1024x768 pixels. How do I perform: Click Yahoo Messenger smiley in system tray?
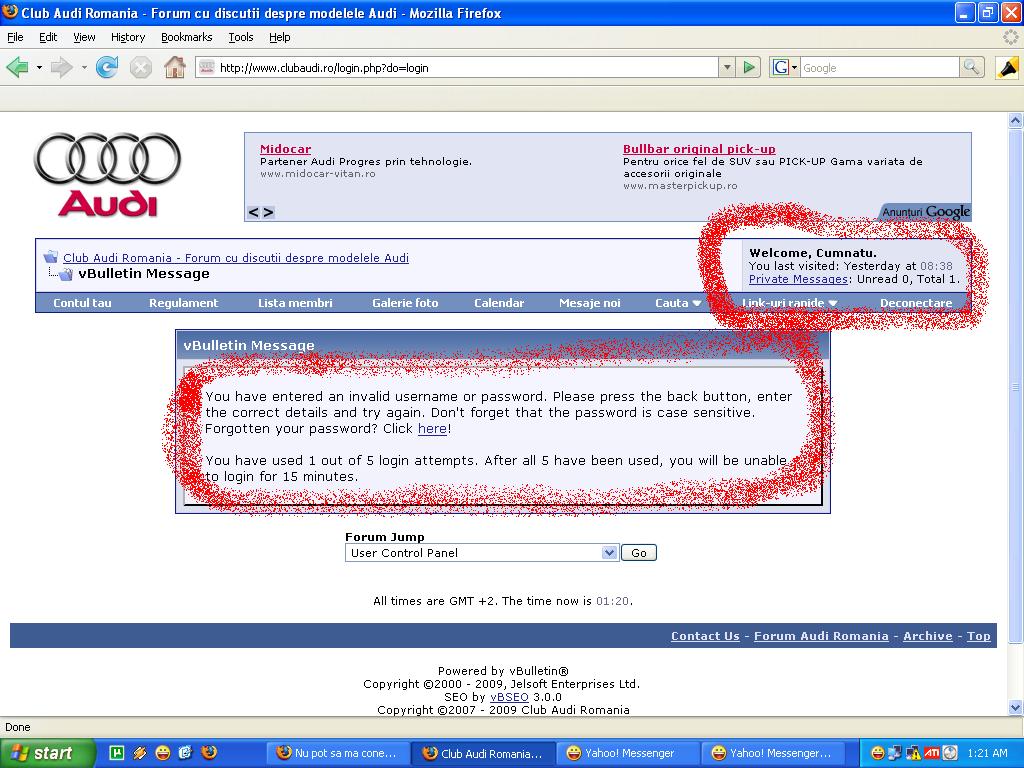pyautogui.click(x=878, y=753)
